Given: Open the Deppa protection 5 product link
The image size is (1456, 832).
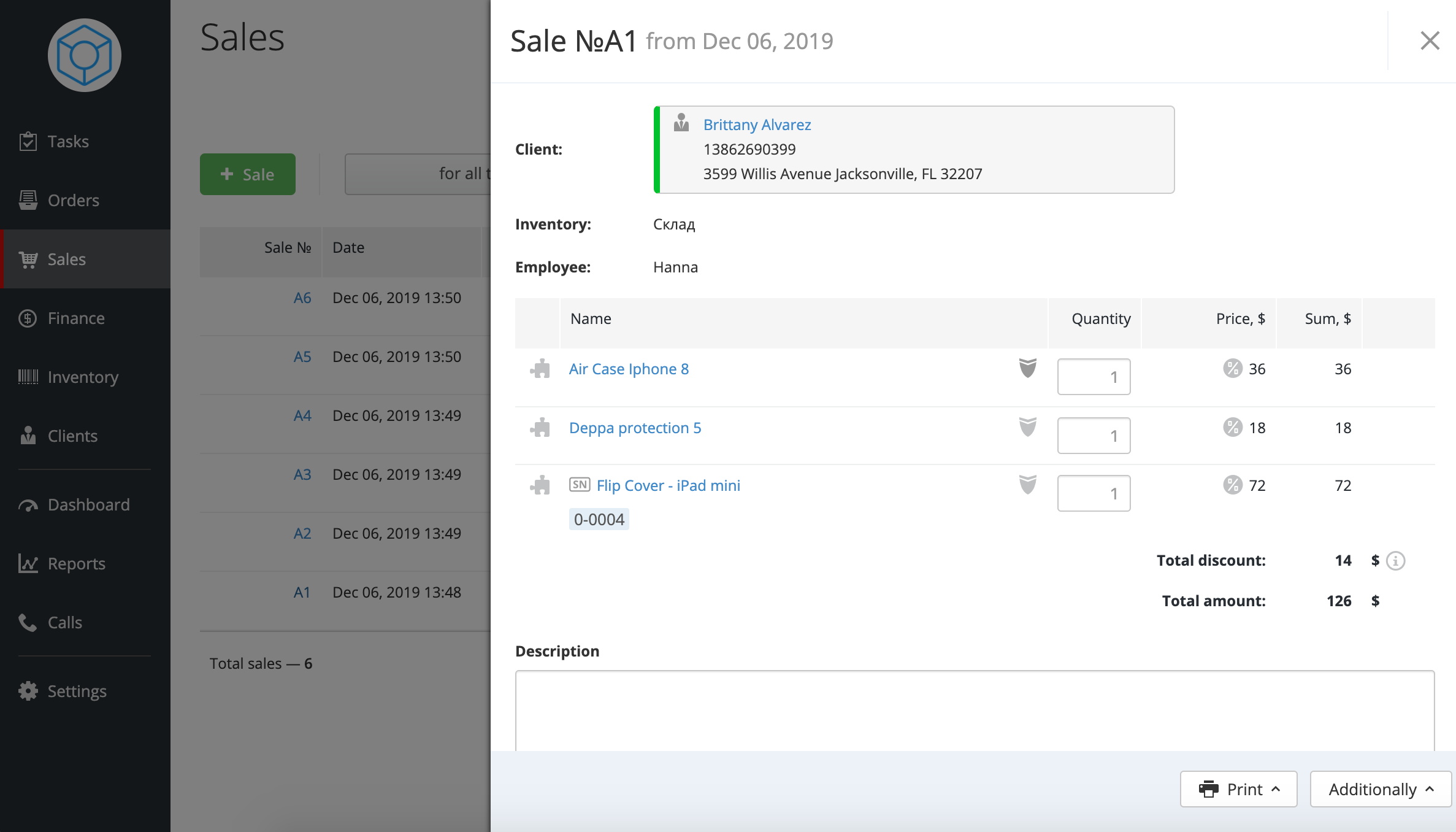Looking at the screenshot, I should [x=635, y=428].
